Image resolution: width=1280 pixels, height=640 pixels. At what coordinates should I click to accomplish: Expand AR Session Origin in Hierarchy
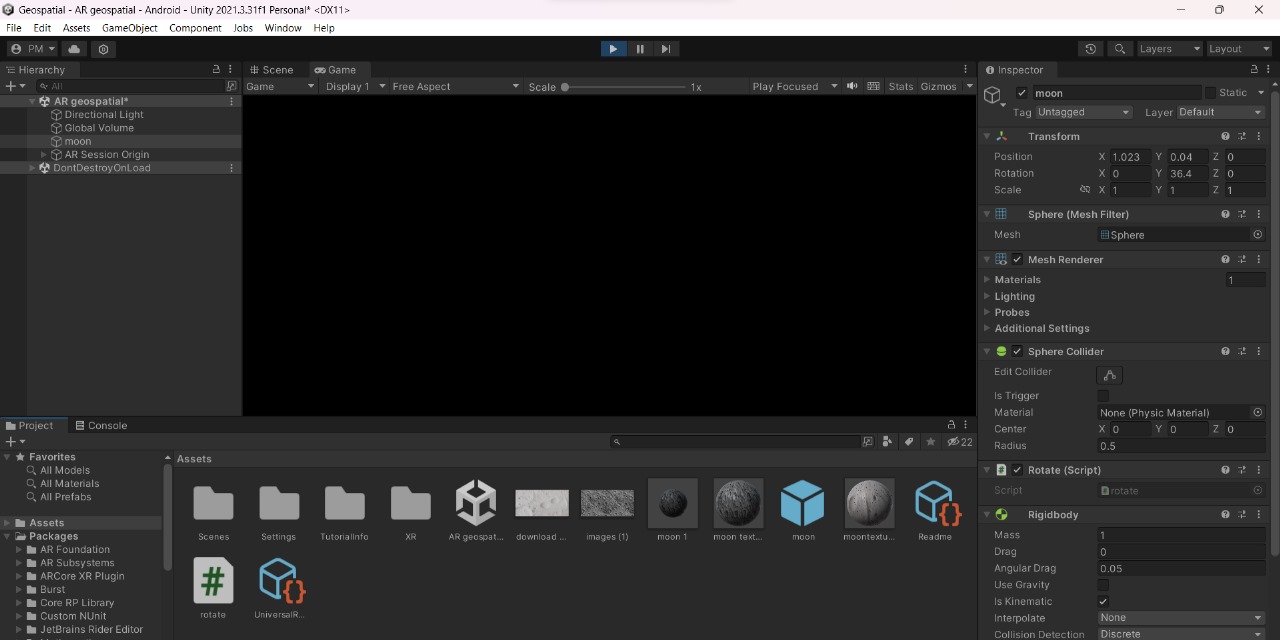tap(43, 155)
